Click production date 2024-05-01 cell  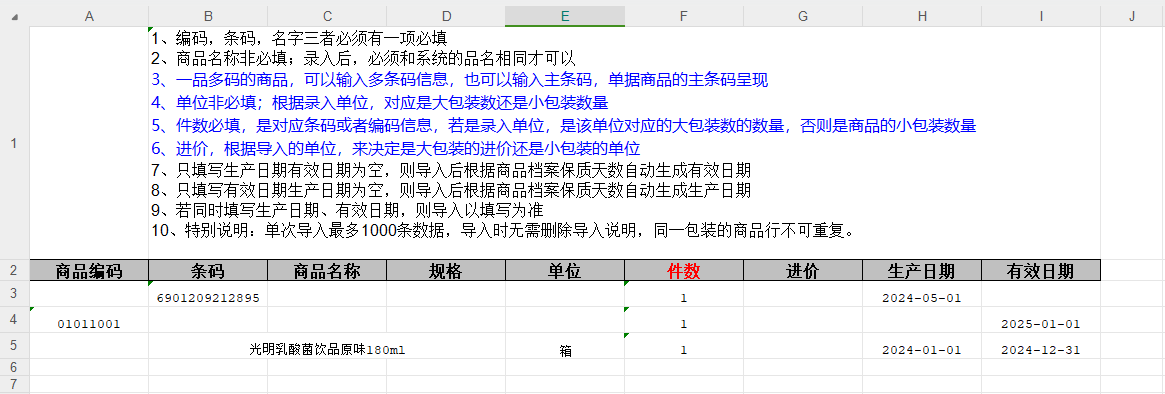pyautogui.click(x=921, y=294)
